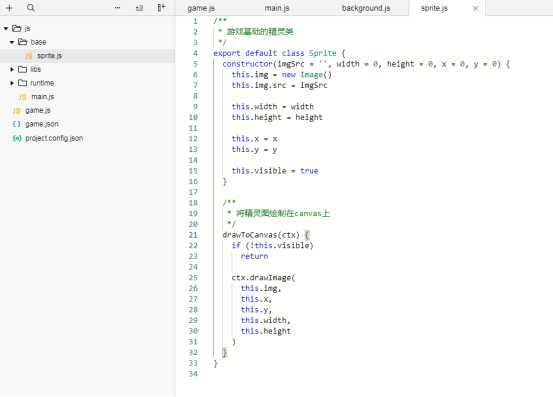Screen dimensions: 553x397
Task: Switch to the background.js tab
Action: click(x=366, y=8)
